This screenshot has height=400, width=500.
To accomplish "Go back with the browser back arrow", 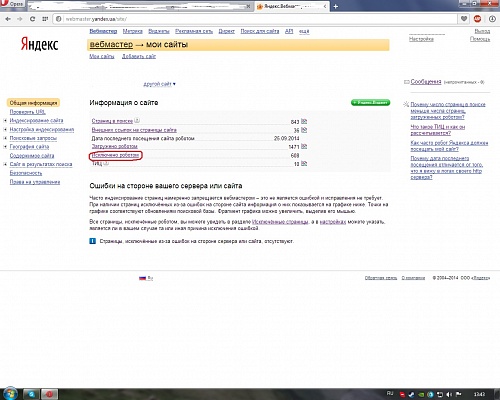I will pyautogui.click(x=8, y=19).
